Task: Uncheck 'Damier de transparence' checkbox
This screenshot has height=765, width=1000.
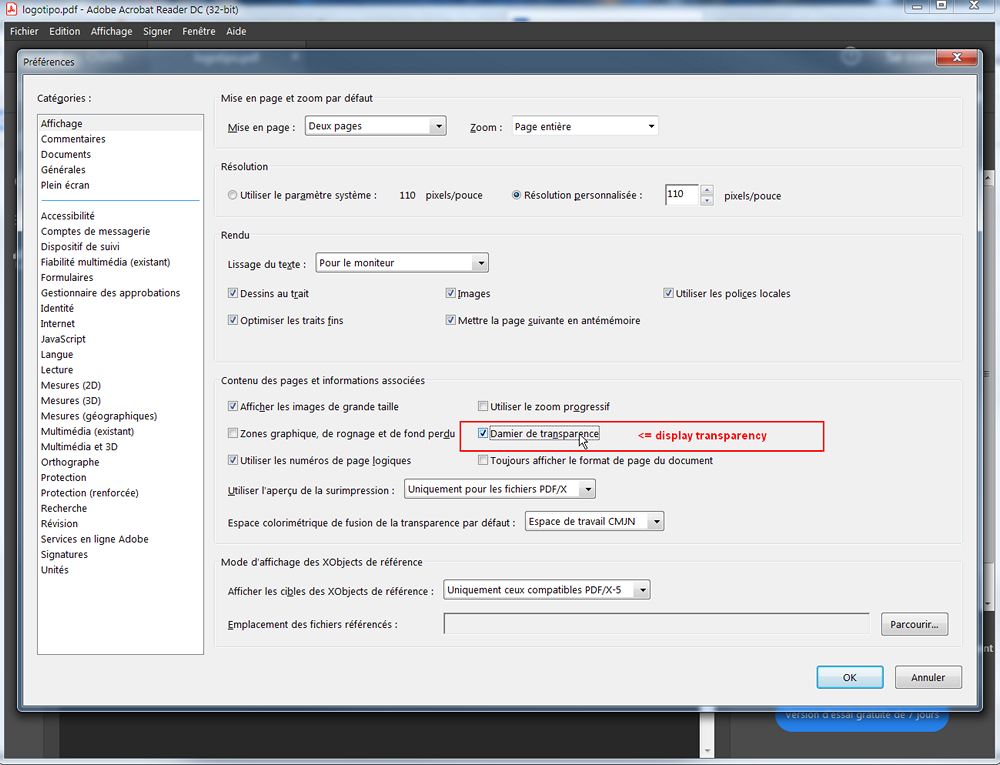Action: point(483,434)
